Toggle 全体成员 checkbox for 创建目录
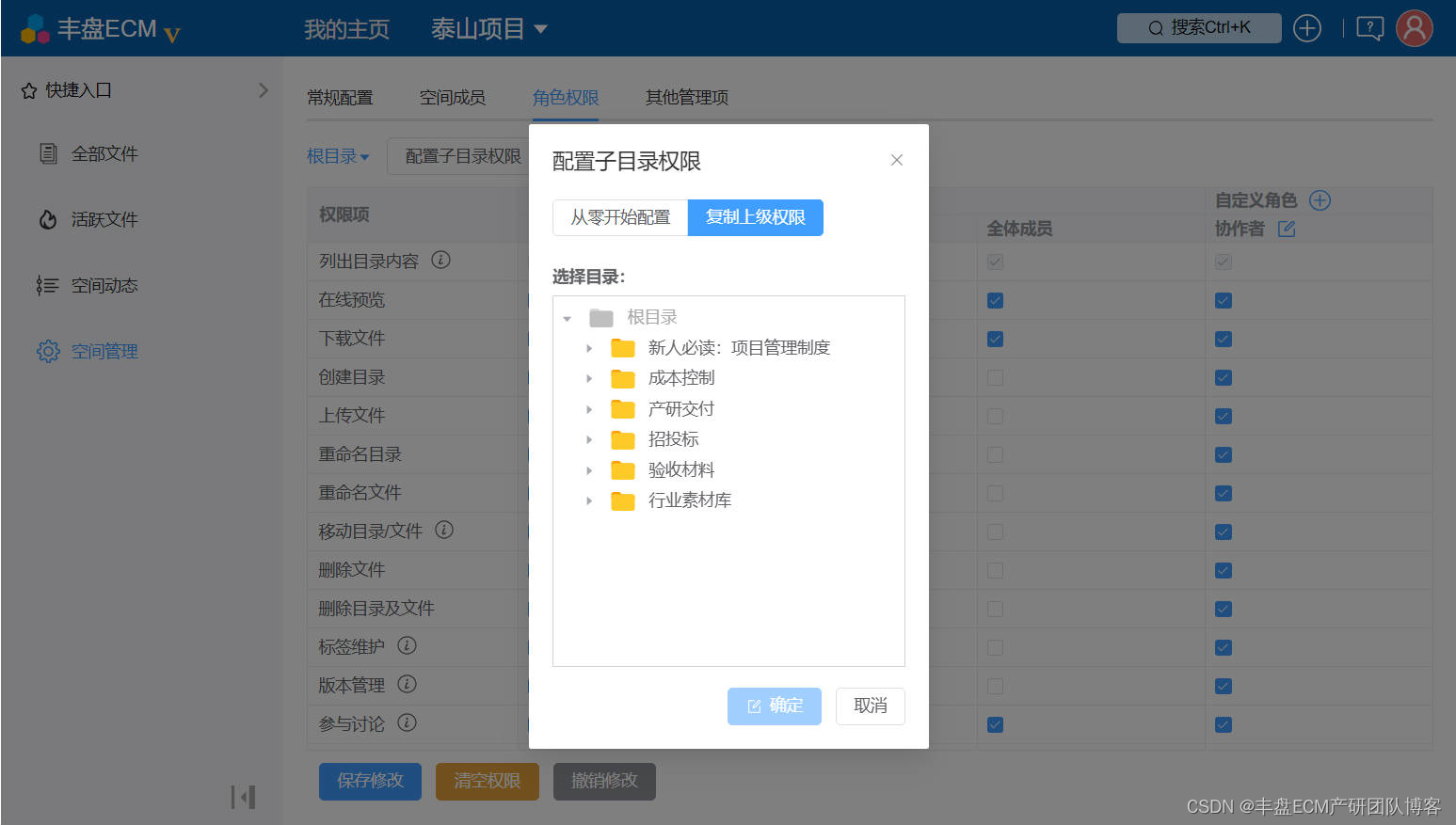The width and height of the screenshot is (1456, 825). point(995,378)
